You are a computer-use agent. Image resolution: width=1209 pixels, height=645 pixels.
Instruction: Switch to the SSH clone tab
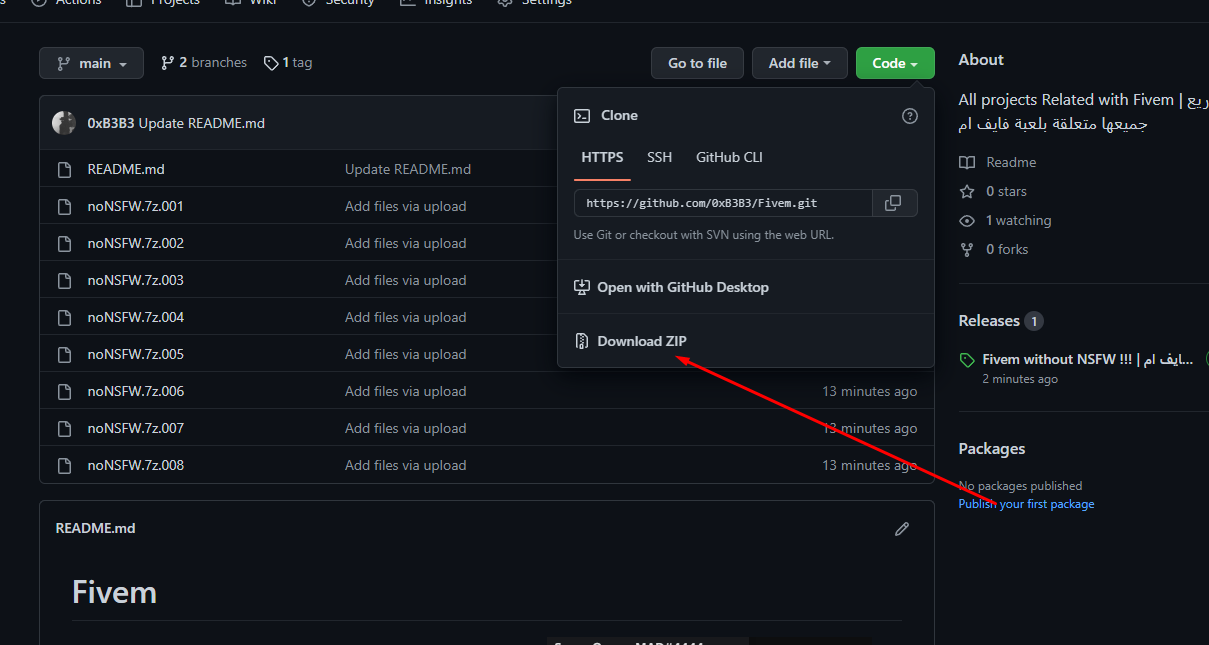(x=659, y=157)
